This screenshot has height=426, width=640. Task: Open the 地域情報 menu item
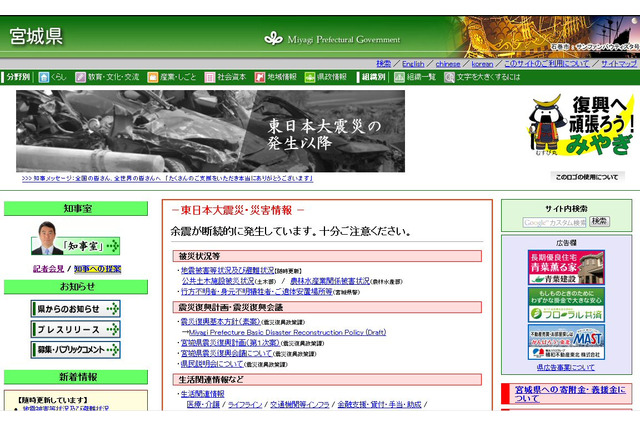[282, 77]
